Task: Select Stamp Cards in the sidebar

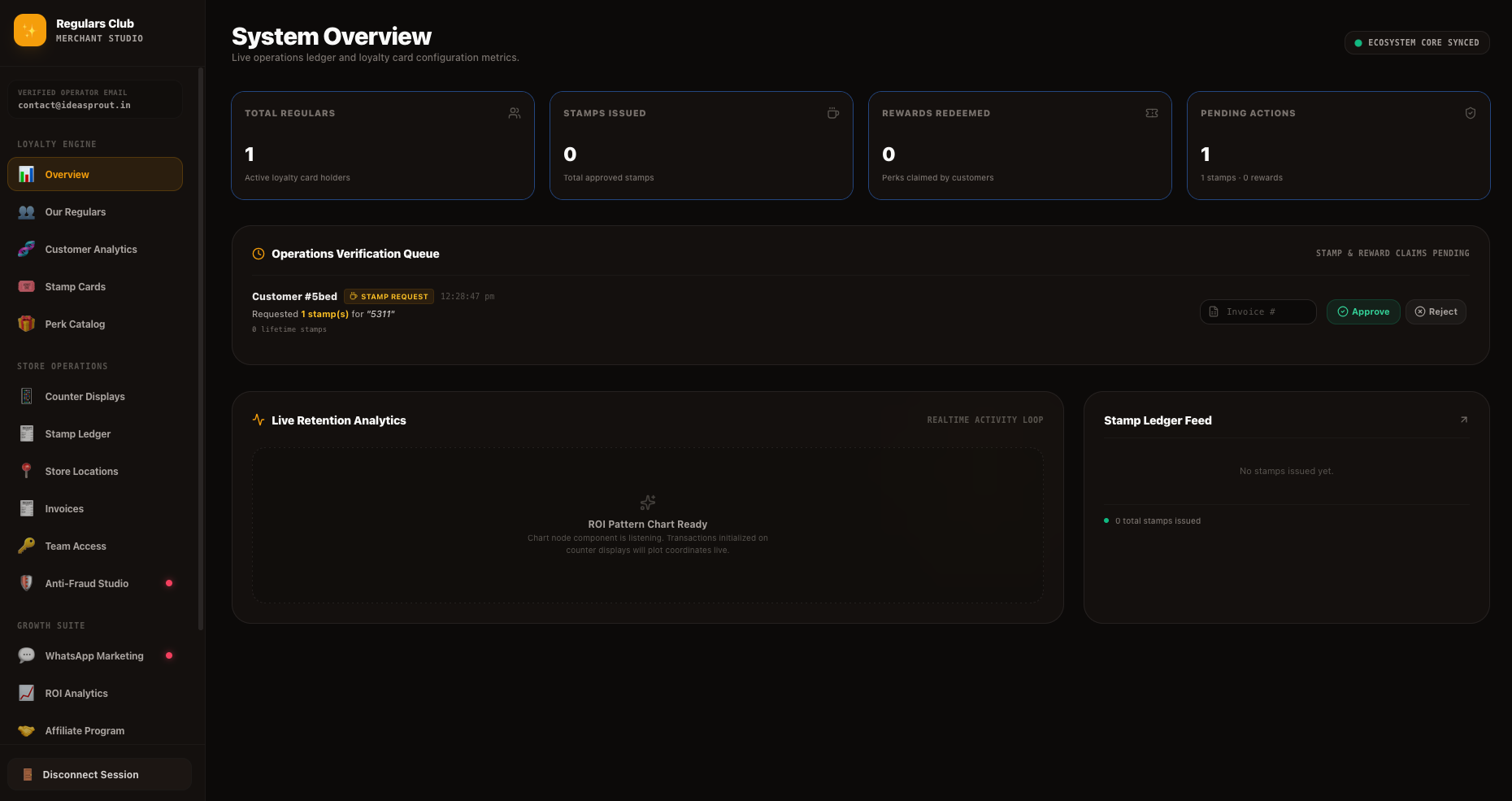Action: (95, 286)
